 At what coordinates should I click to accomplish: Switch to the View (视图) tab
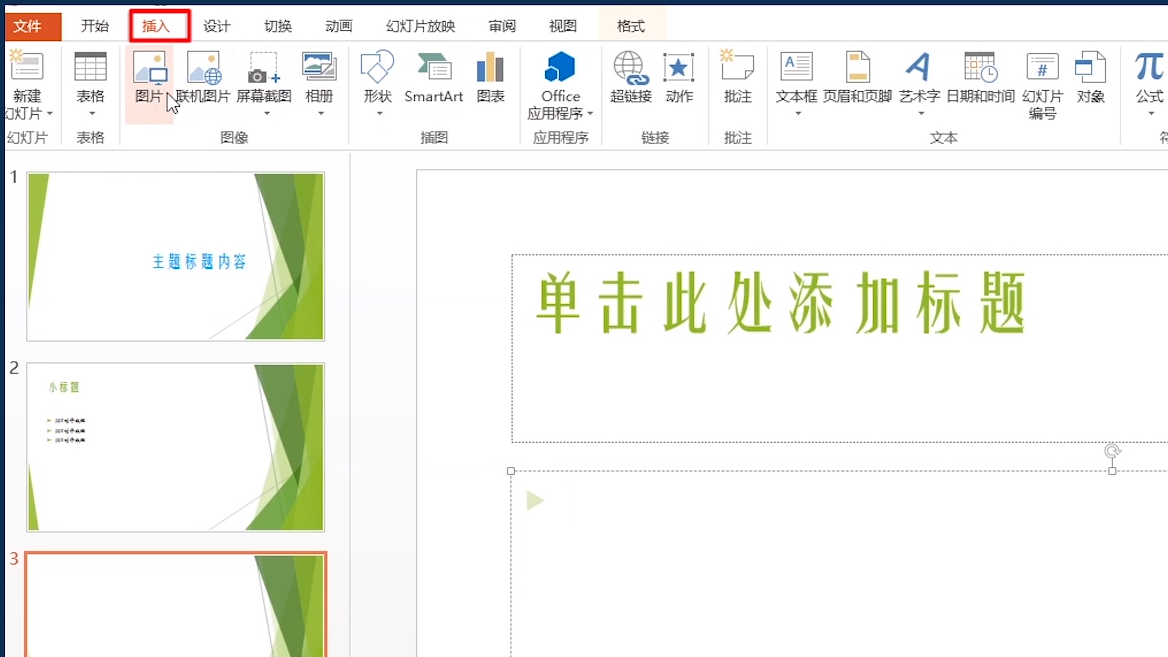(563, 26)
